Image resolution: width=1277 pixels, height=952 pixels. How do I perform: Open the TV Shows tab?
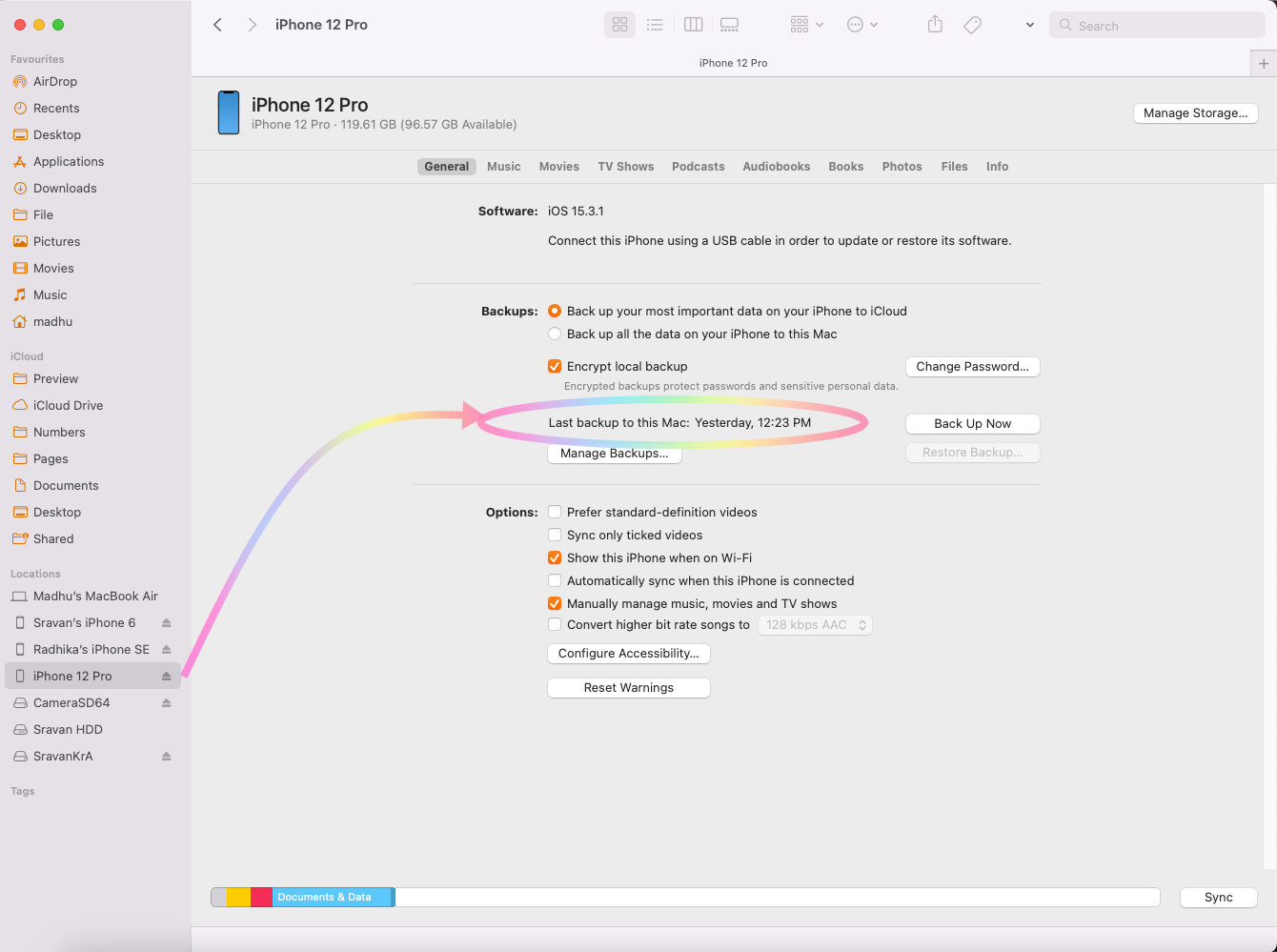[x=626, y=167]
